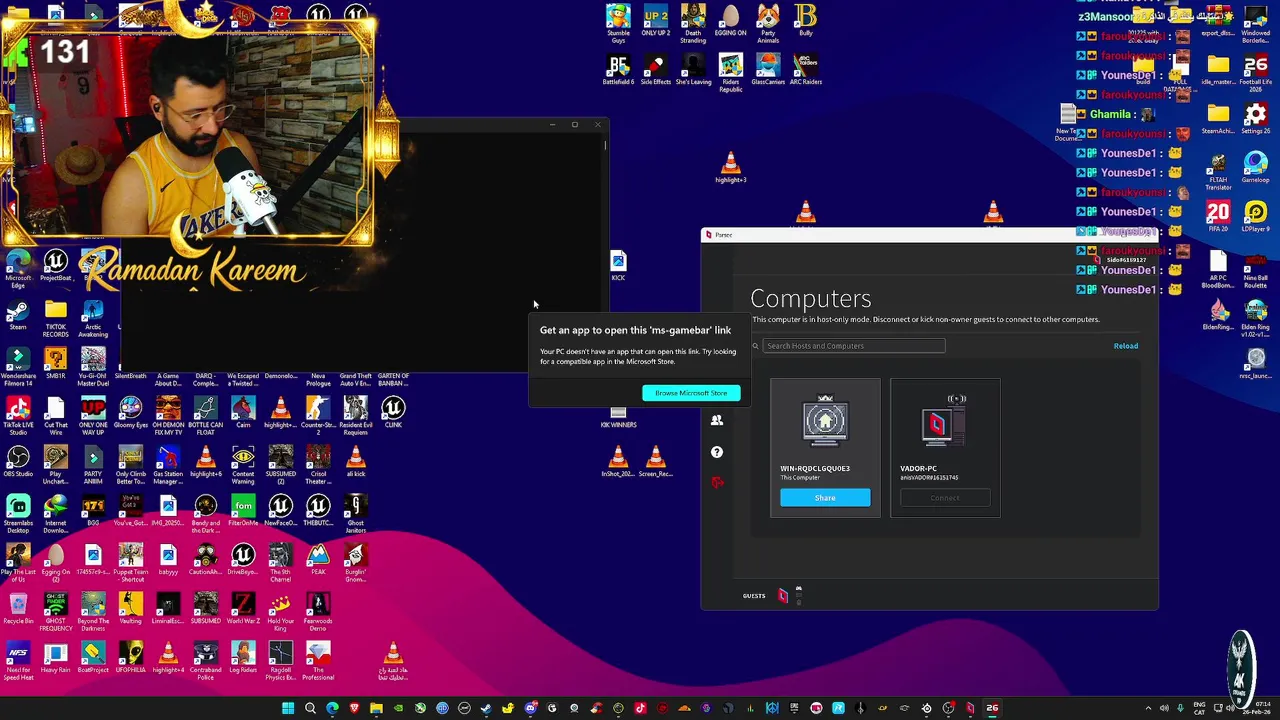Select the OBS Studio desktop shortcut
The image size is (1280, 720).
tap(18, 462)
